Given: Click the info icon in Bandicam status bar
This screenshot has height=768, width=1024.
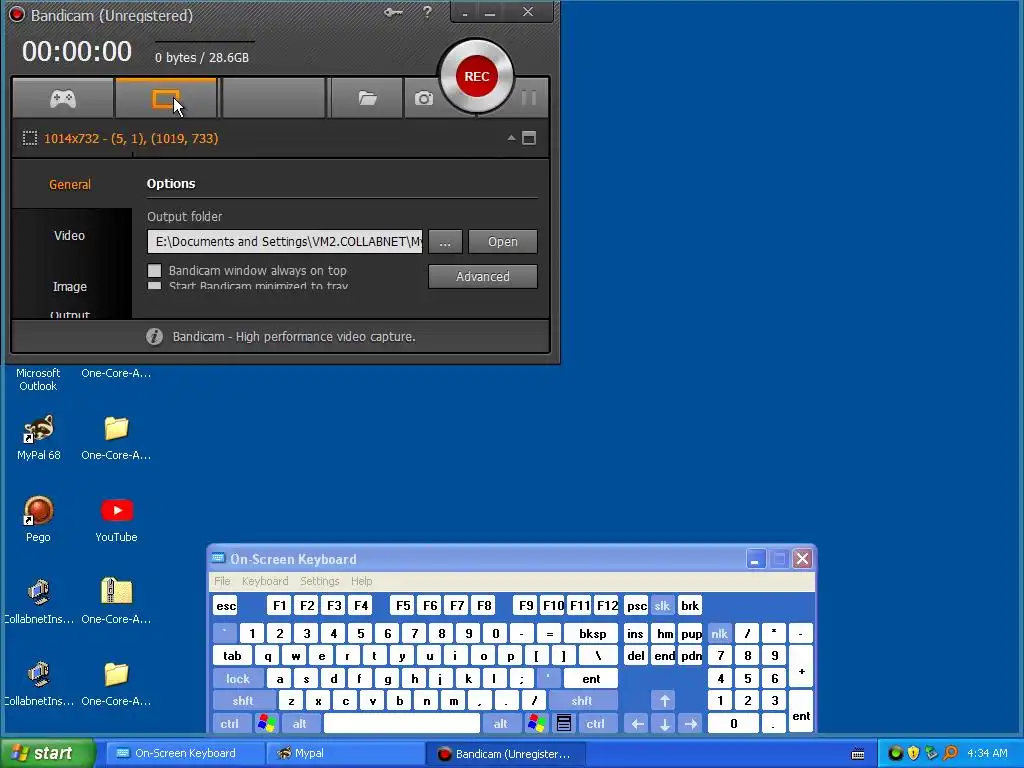Looking at the screenshot, I should pyautogui.click(x=155, y=336).
